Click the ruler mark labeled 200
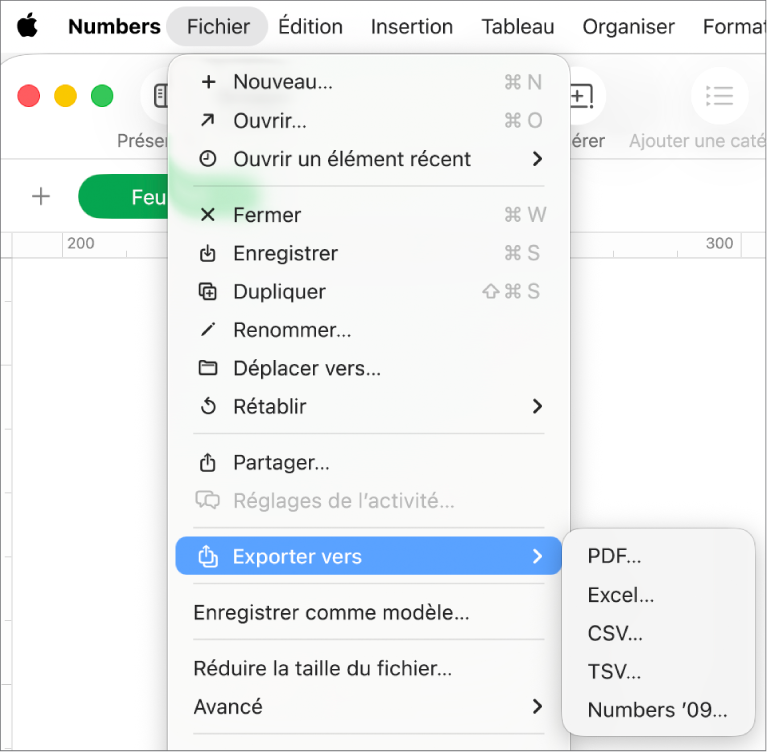The width and height of the screenshot is (769, 753). pos(81,243)
